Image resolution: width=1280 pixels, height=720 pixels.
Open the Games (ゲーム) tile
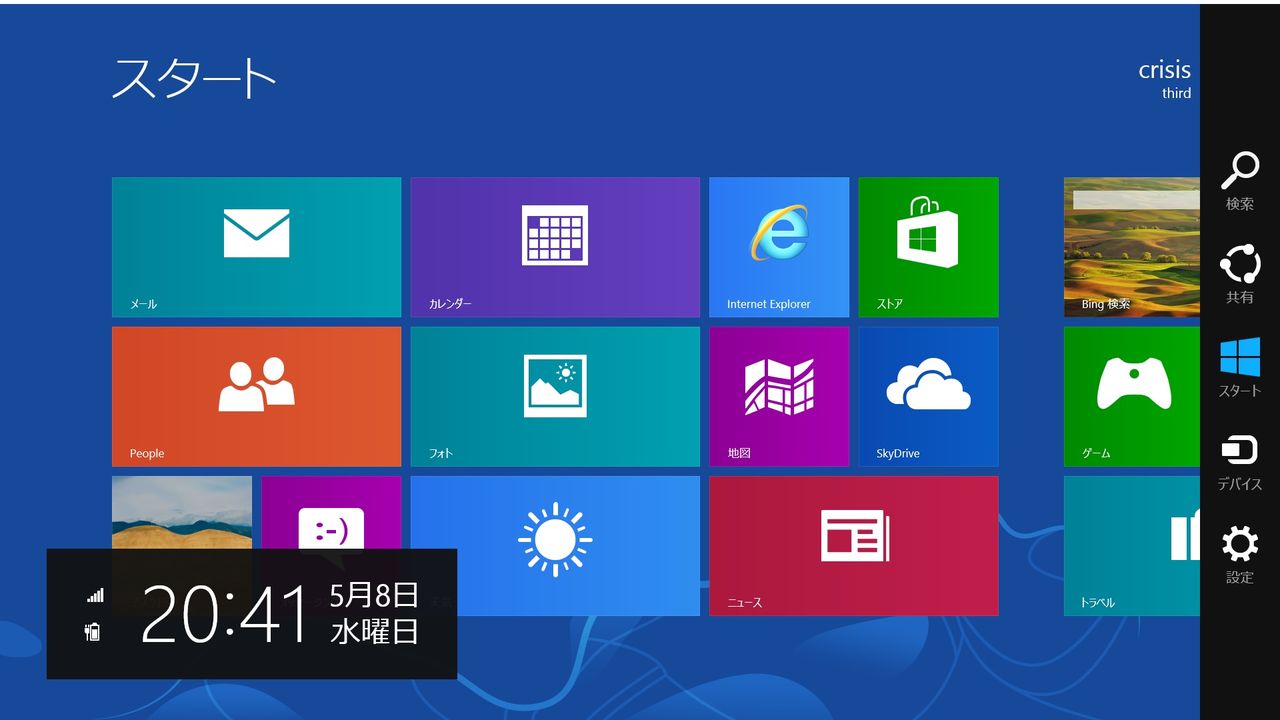1132,396
